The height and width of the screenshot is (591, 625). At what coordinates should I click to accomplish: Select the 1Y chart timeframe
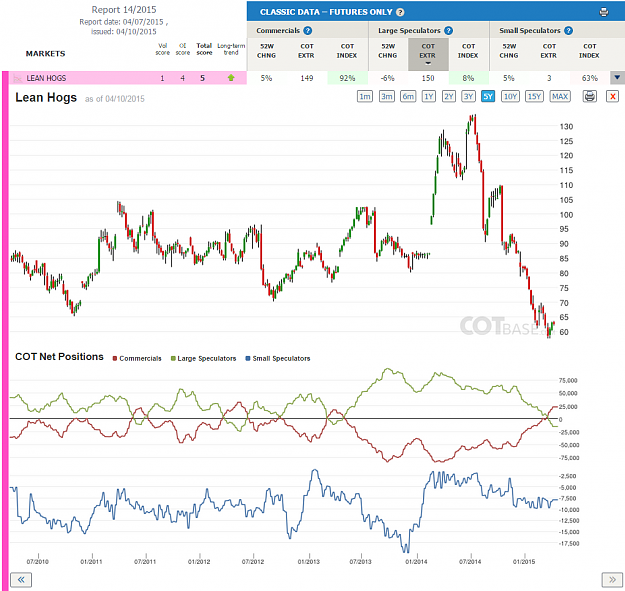click(428, 96)
